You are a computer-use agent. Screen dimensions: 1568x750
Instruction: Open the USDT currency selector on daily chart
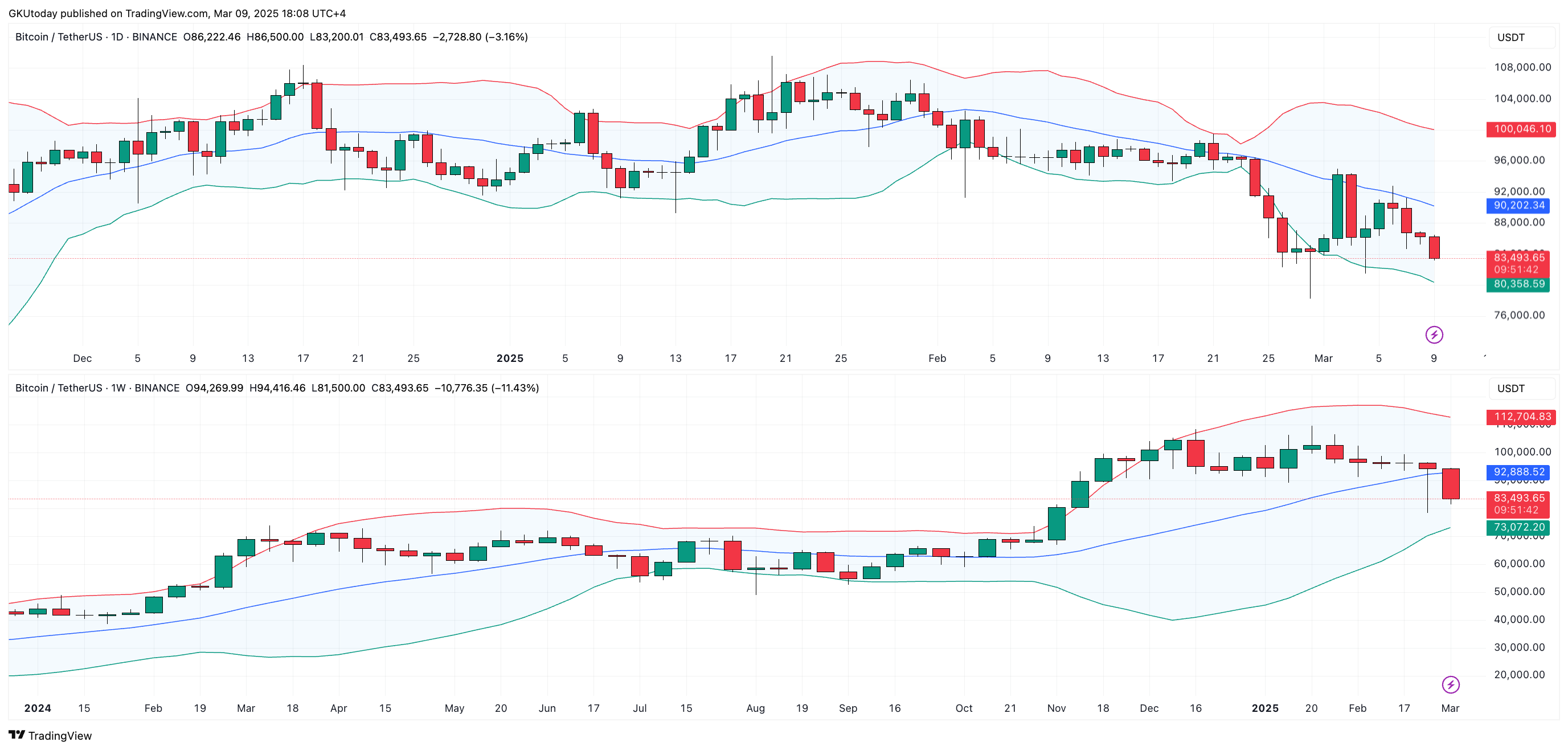pos(1522,37)
